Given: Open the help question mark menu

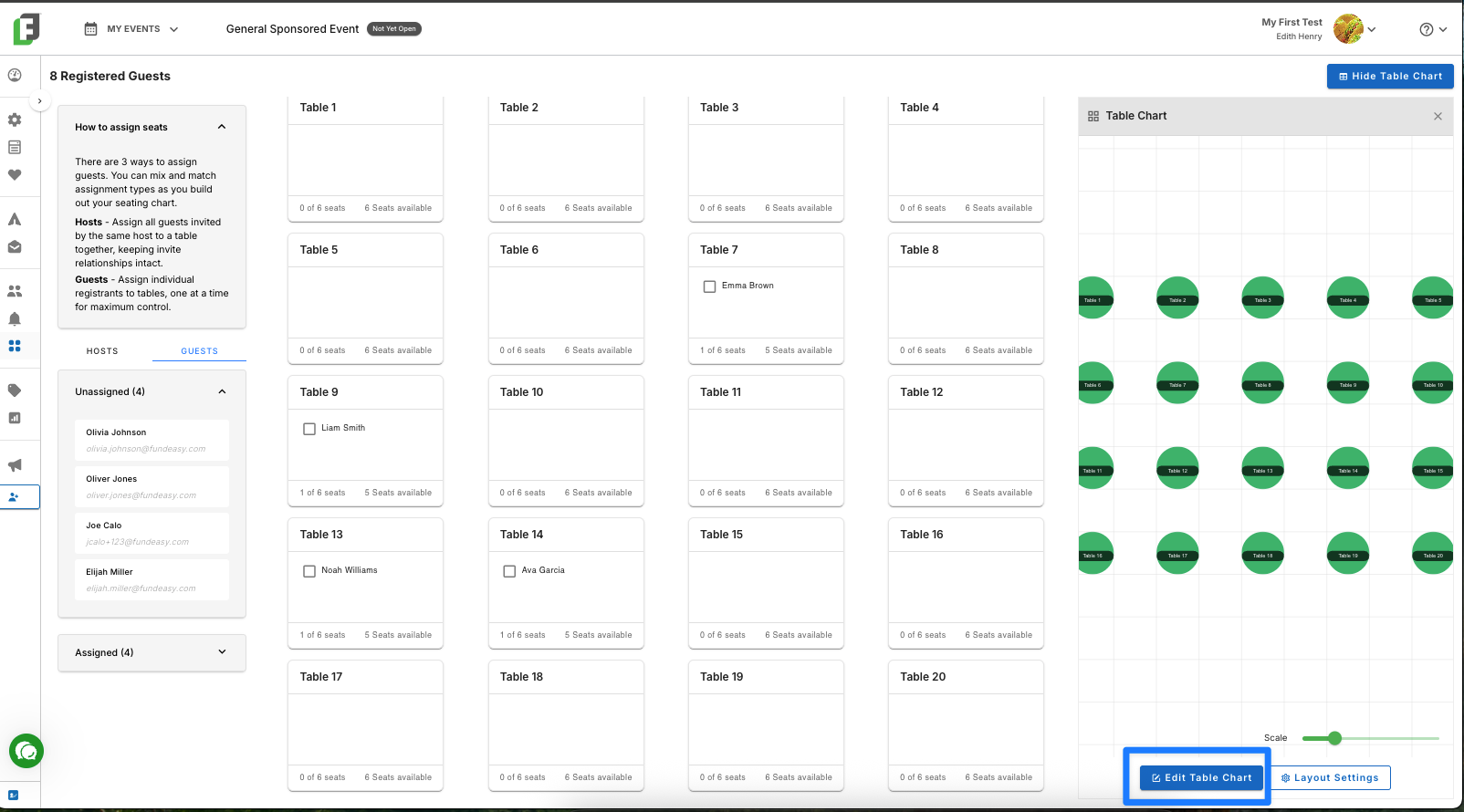Looking at the screenshot, I should (1433, 29).
